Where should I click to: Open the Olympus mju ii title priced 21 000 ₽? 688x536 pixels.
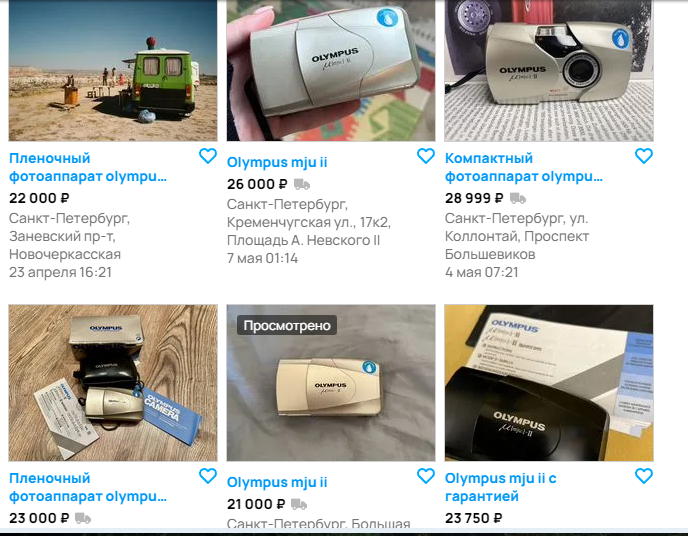tap(277, 482)
